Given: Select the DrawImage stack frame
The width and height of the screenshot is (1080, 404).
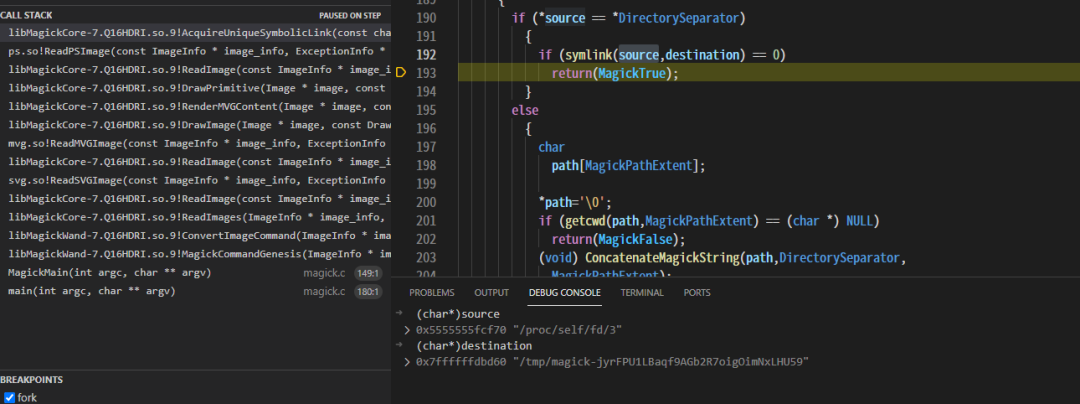Looking at the screenshot, I should coord(196,125).
